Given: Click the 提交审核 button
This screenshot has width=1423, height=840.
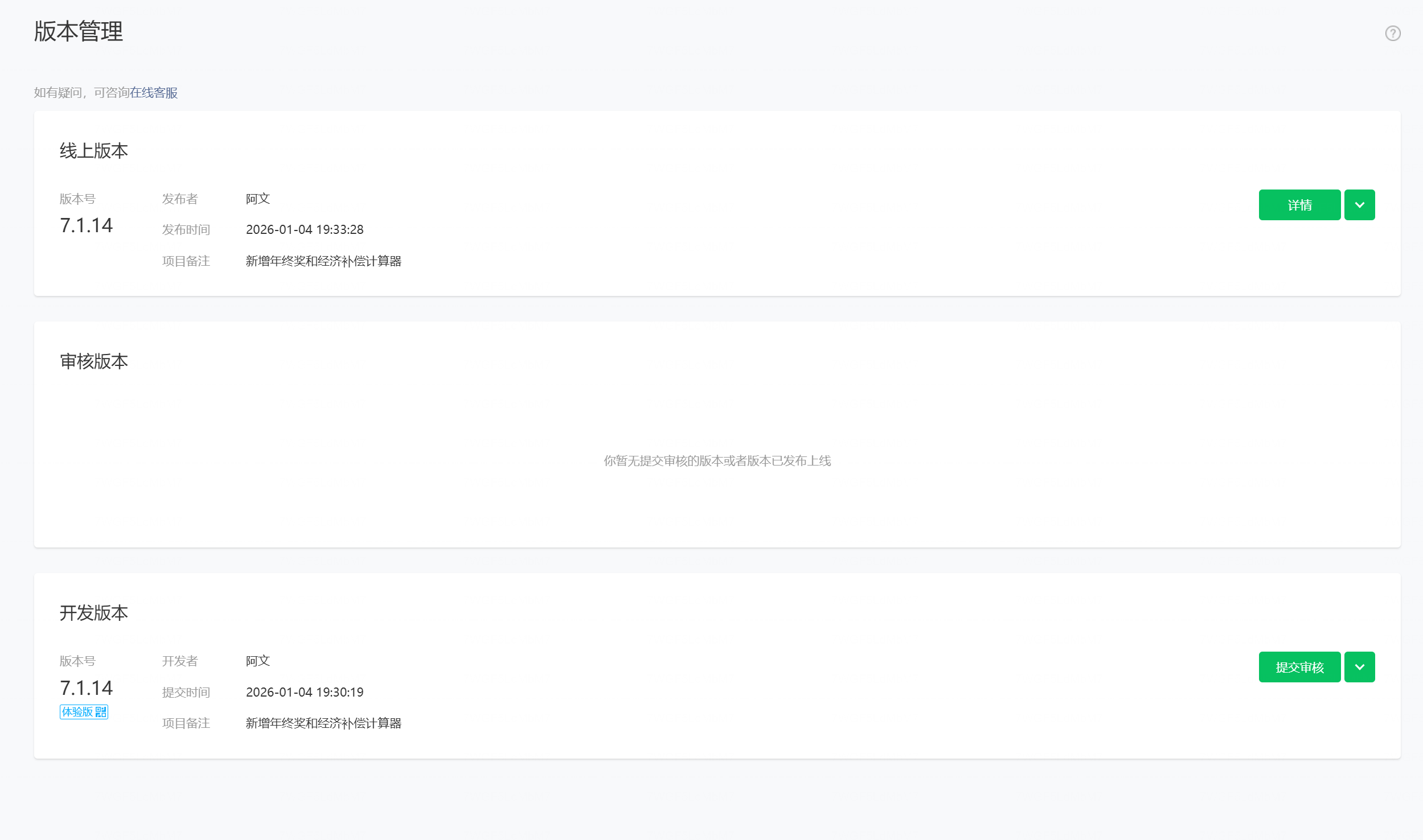Looking at the screenshot, I should (1299, 667).
